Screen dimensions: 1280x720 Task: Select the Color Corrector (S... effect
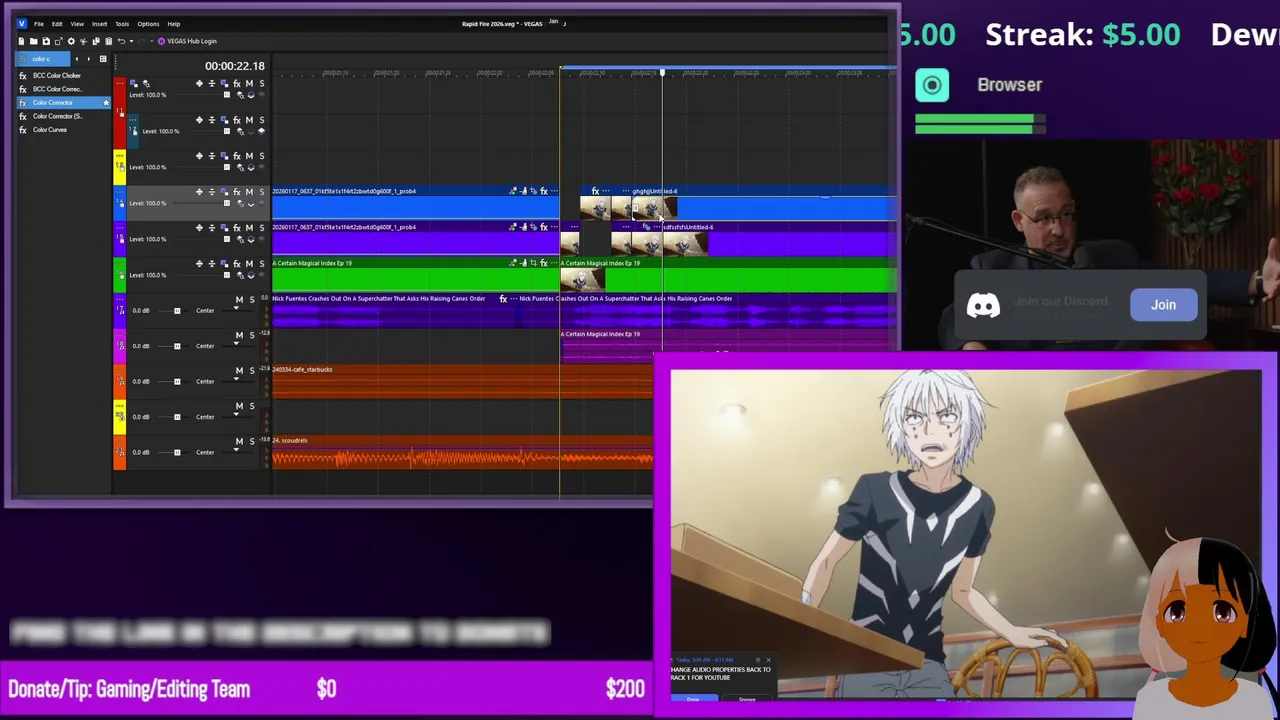point(57,116)
